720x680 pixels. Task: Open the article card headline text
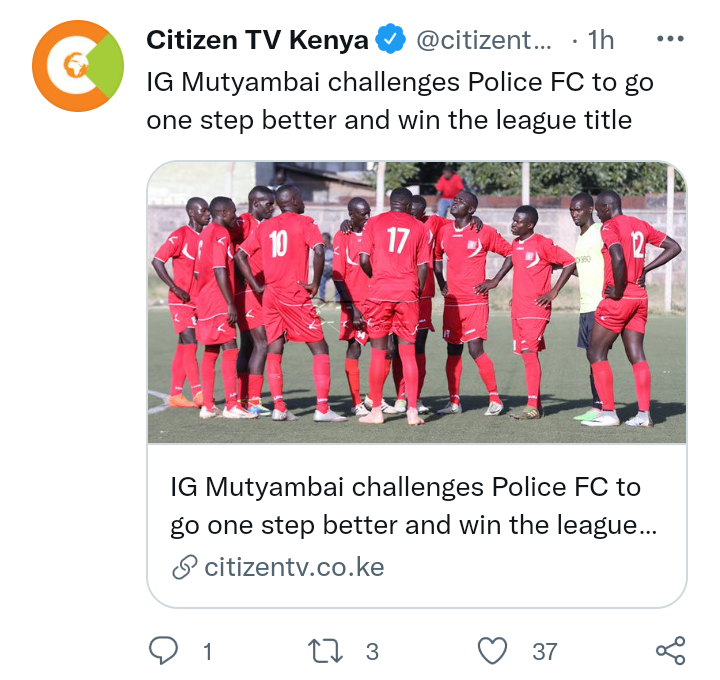[x=413, y=506]
